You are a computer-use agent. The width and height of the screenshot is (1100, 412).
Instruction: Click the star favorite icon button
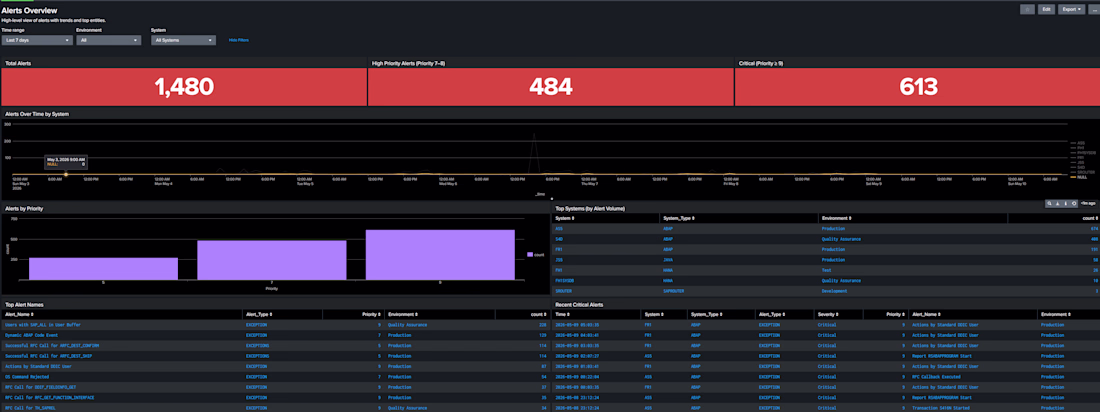click(x=1026, y=9)
